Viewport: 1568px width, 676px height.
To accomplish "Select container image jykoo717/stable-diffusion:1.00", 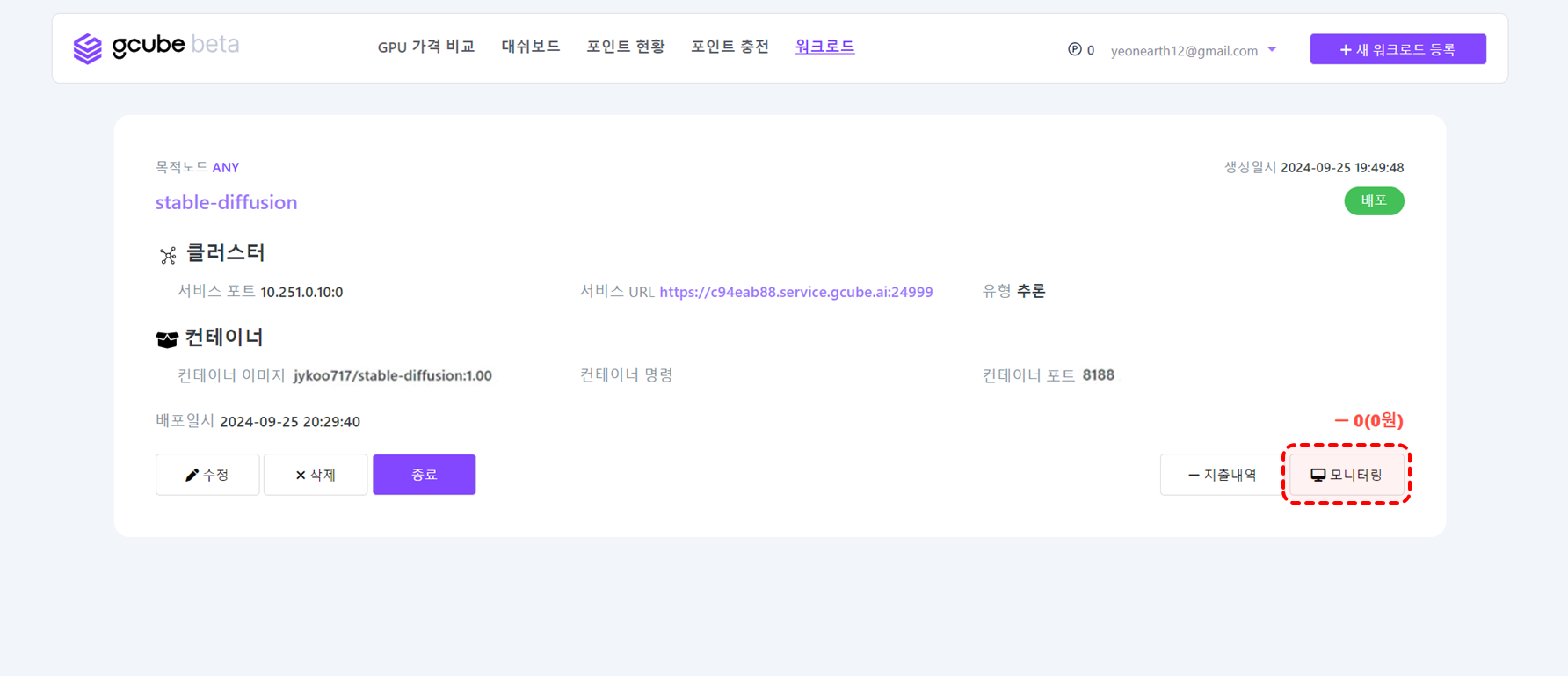I will [393, 375].
